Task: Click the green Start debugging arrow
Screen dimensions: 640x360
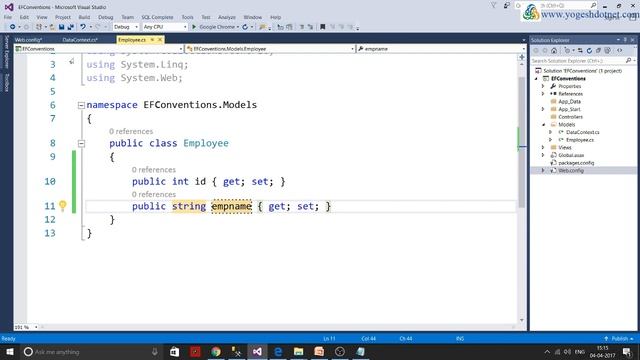Action: [x=194, y=27]
